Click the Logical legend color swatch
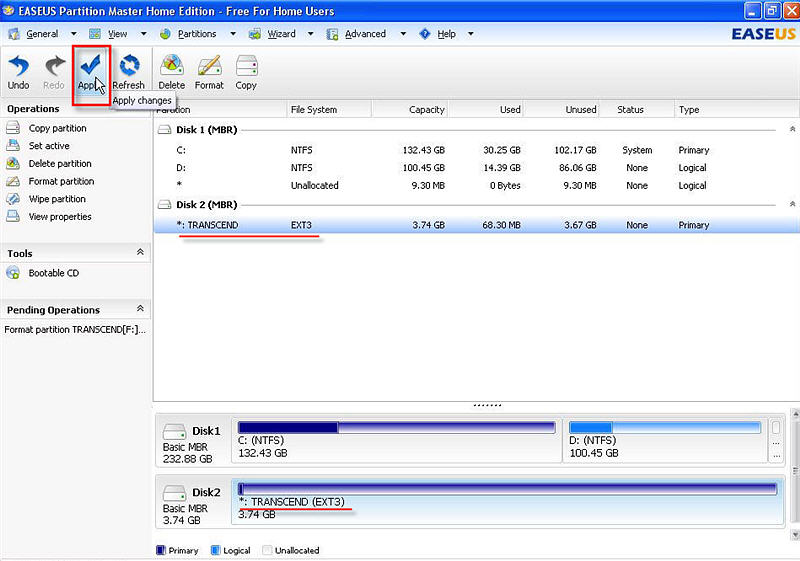This screenshot has width=800, height=561. pyautogui.click(x=215, y=550)
